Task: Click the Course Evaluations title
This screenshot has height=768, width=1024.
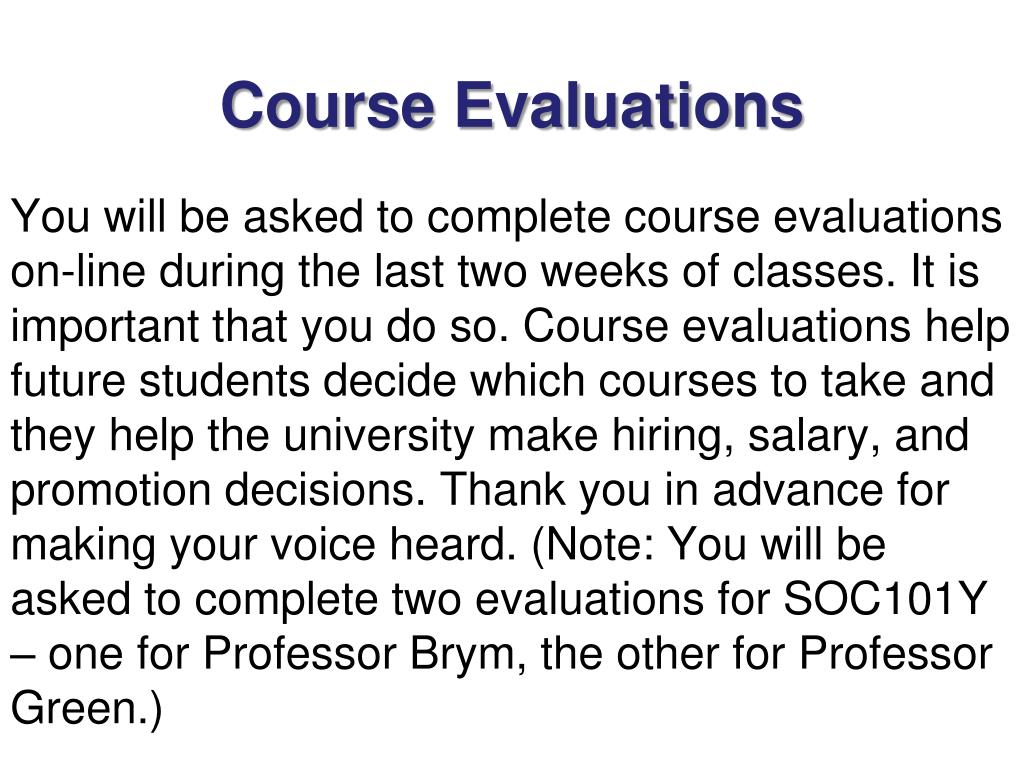Action: point(512,104)
